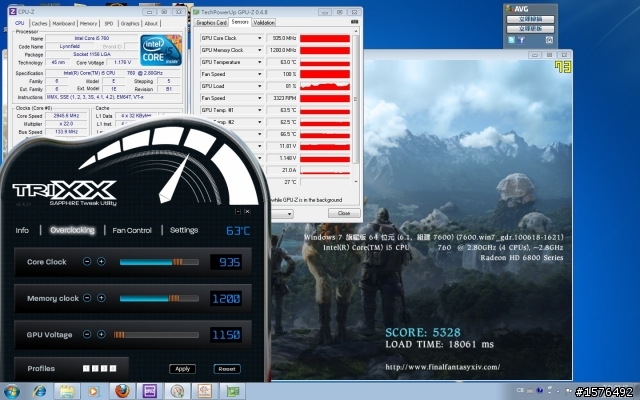The image size is (640, 400).
Task: Apply the TRIXX overclock settings
Action: [x=182, y=369]
